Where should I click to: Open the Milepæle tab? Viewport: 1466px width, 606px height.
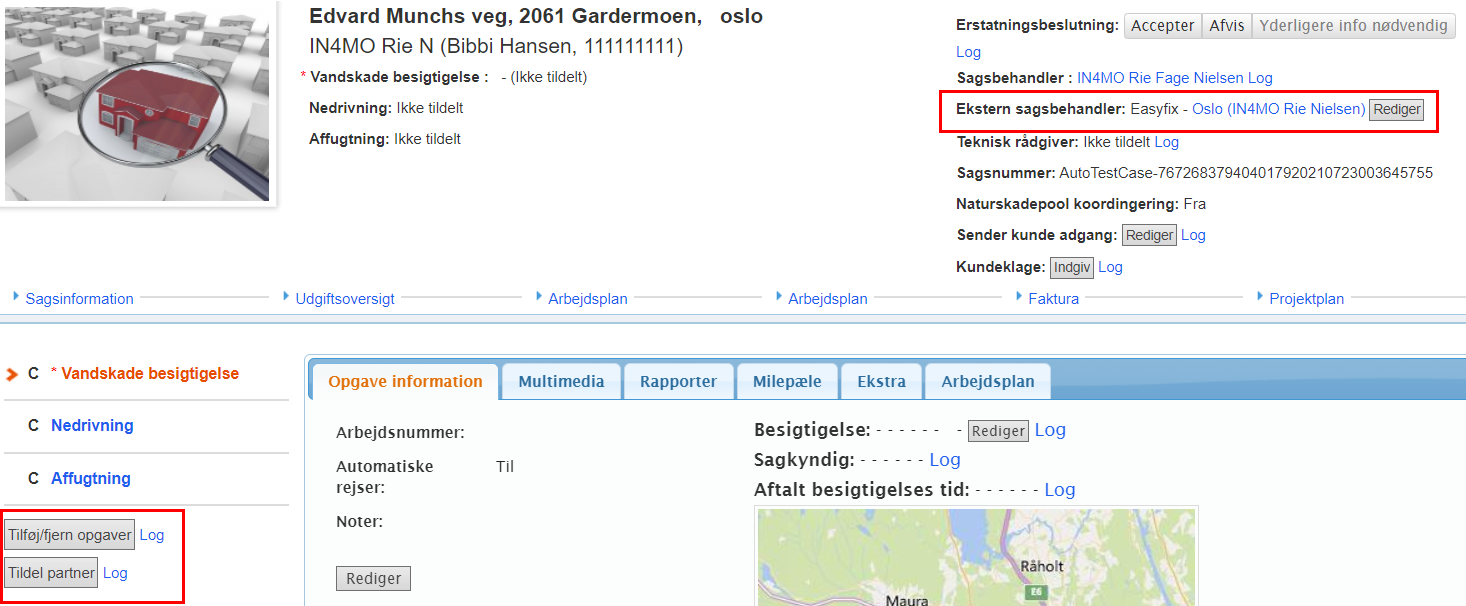tap(785, 381)
